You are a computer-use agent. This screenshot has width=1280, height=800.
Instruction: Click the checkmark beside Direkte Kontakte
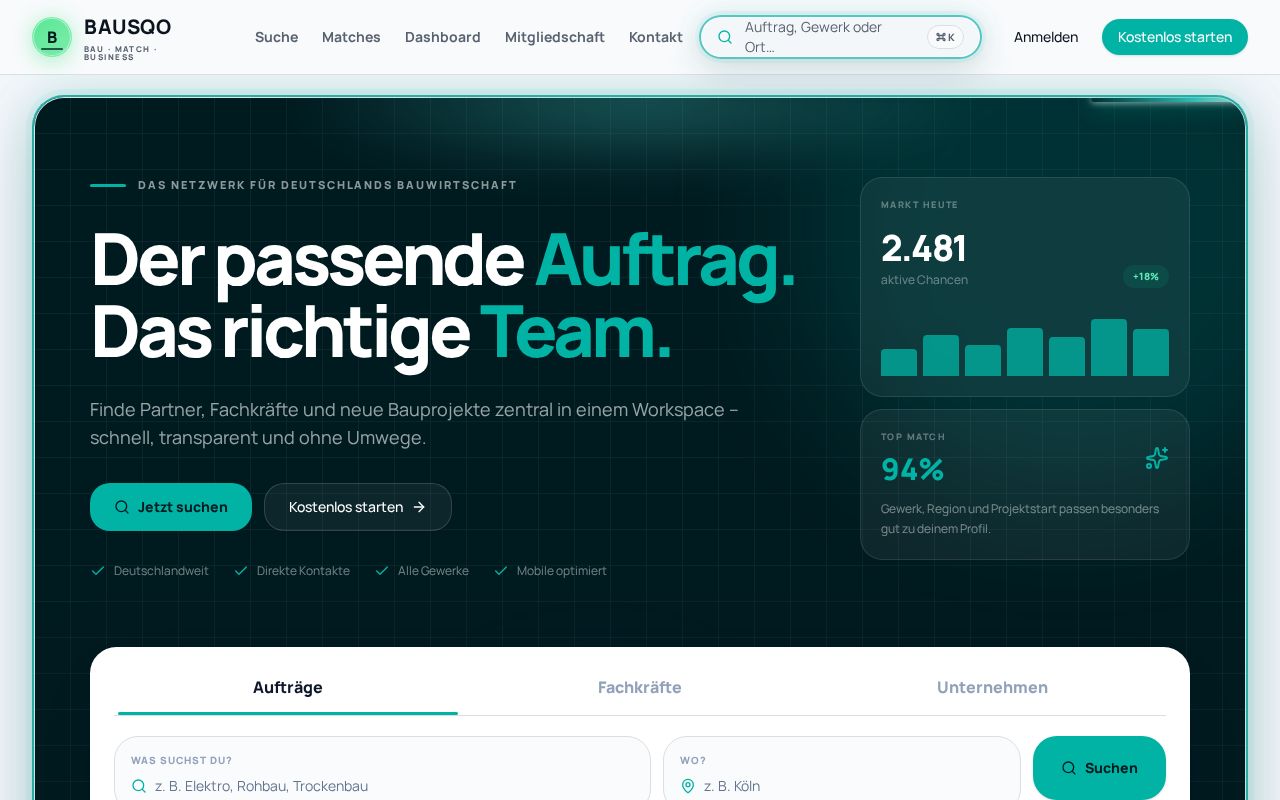click(241, 571)
